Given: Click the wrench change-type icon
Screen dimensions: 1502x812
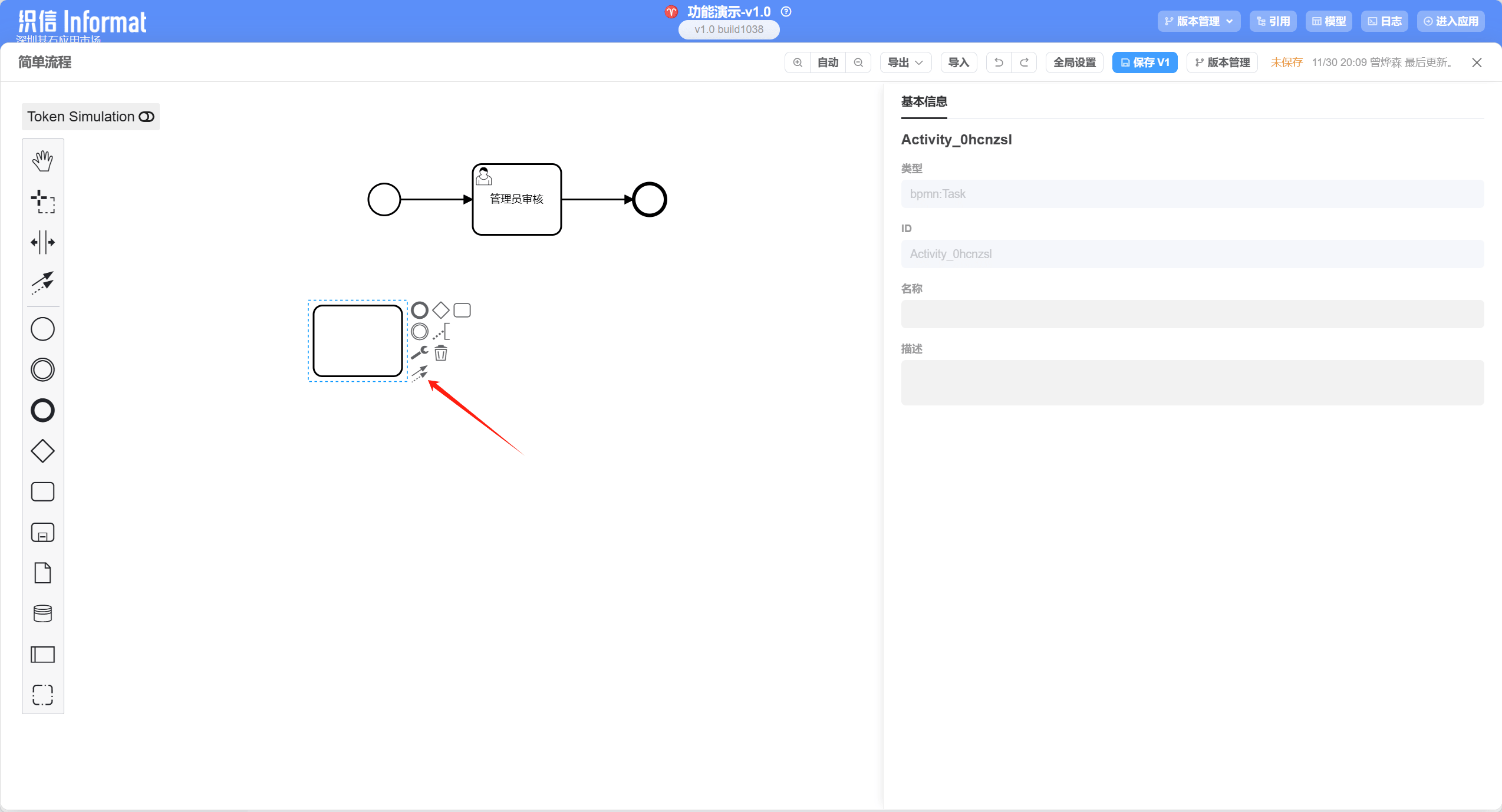Looking at the screenshot, I should click(x=419, y=352).
